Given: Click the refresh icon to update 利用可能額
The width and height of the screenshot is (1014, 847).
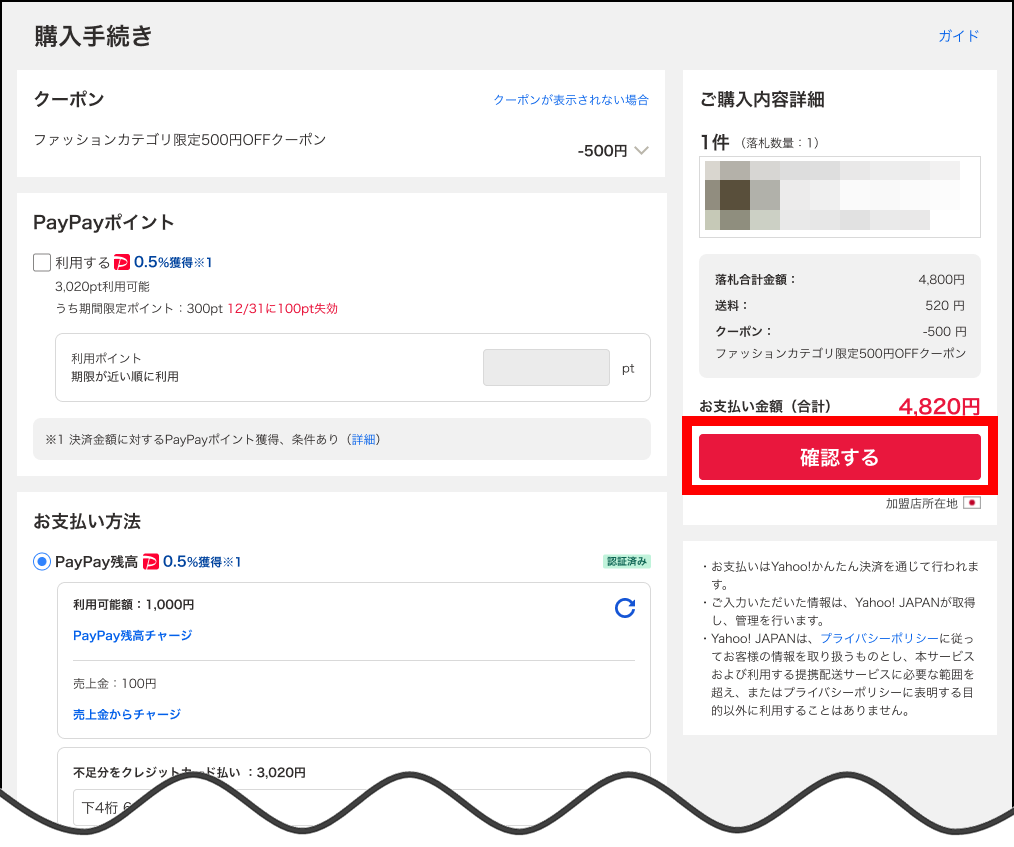Looking at the screenshot, I should (x=625, y=608).
